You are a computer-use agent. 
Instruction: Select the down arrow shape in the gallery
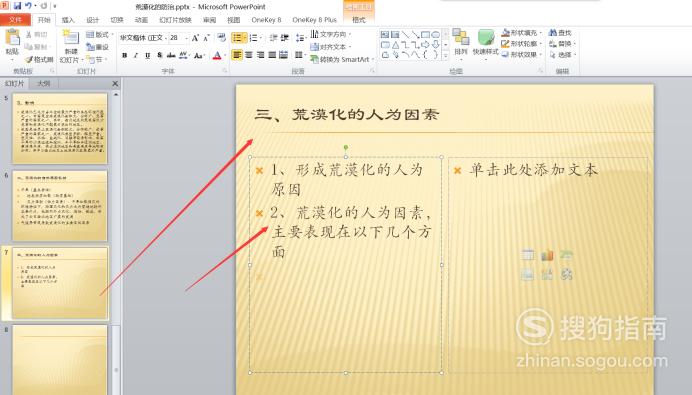coord(436,45)
